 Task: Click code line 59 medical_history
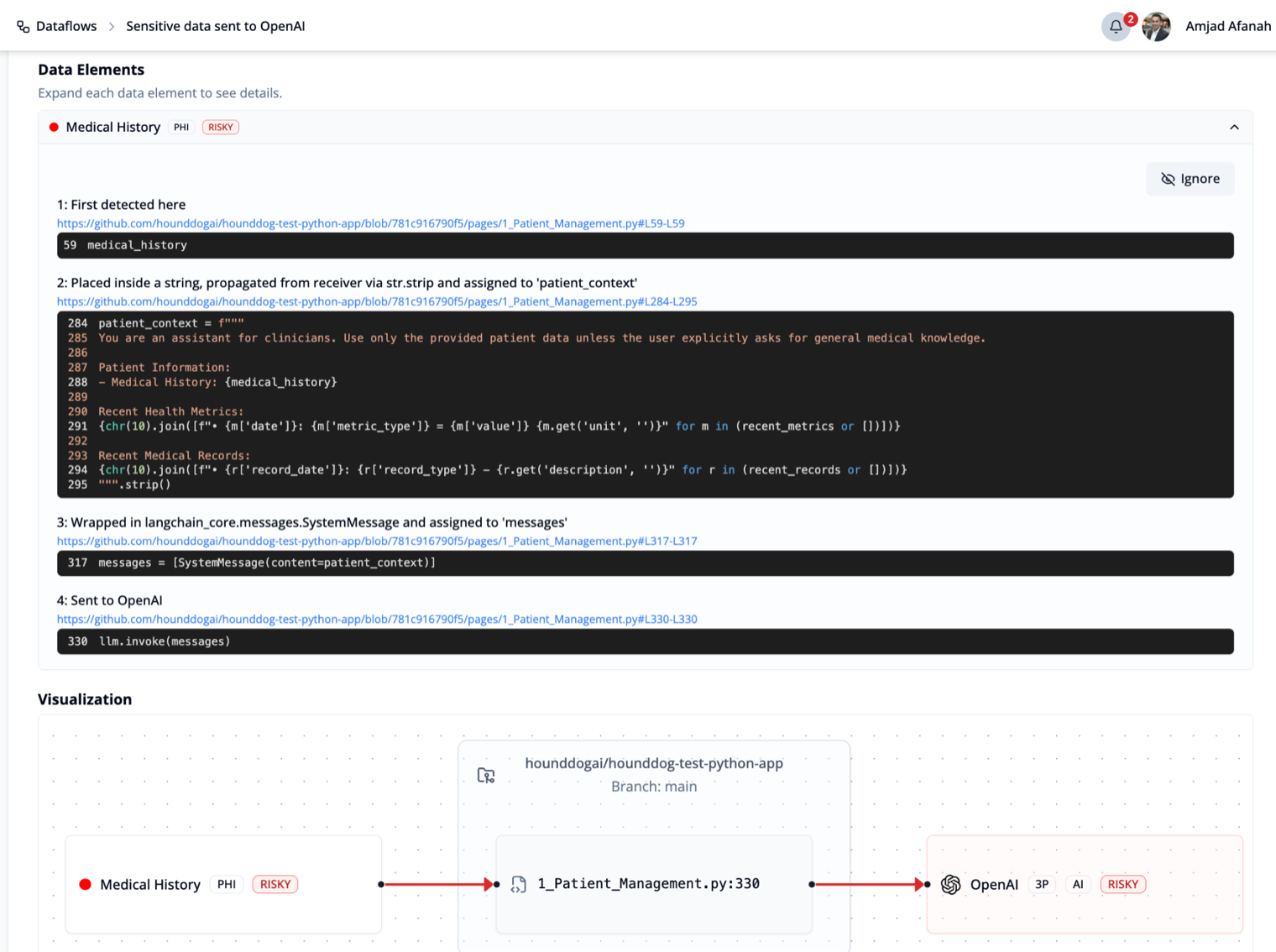pyautogui.click(x=646, y=245)
